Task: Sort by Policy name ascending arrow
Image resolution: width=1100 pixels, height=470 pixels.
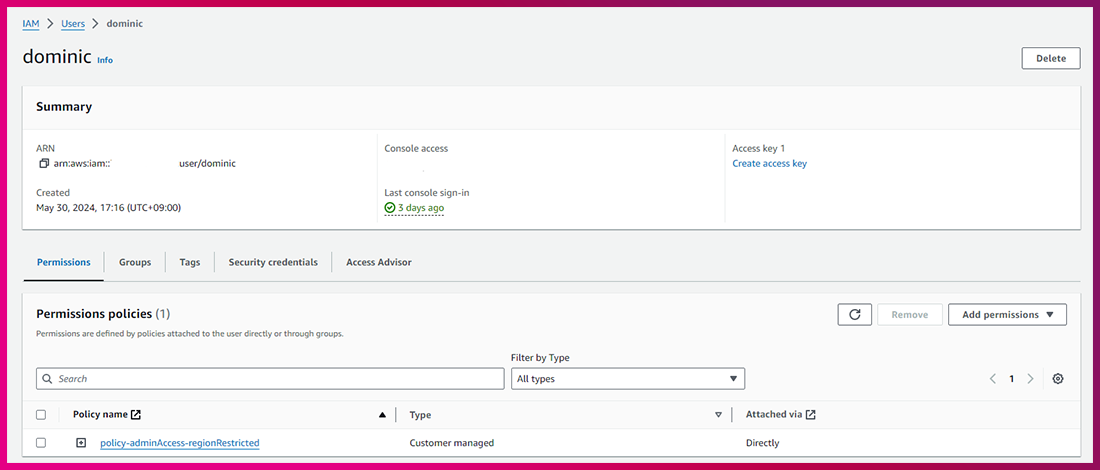Action: (382, 415)
